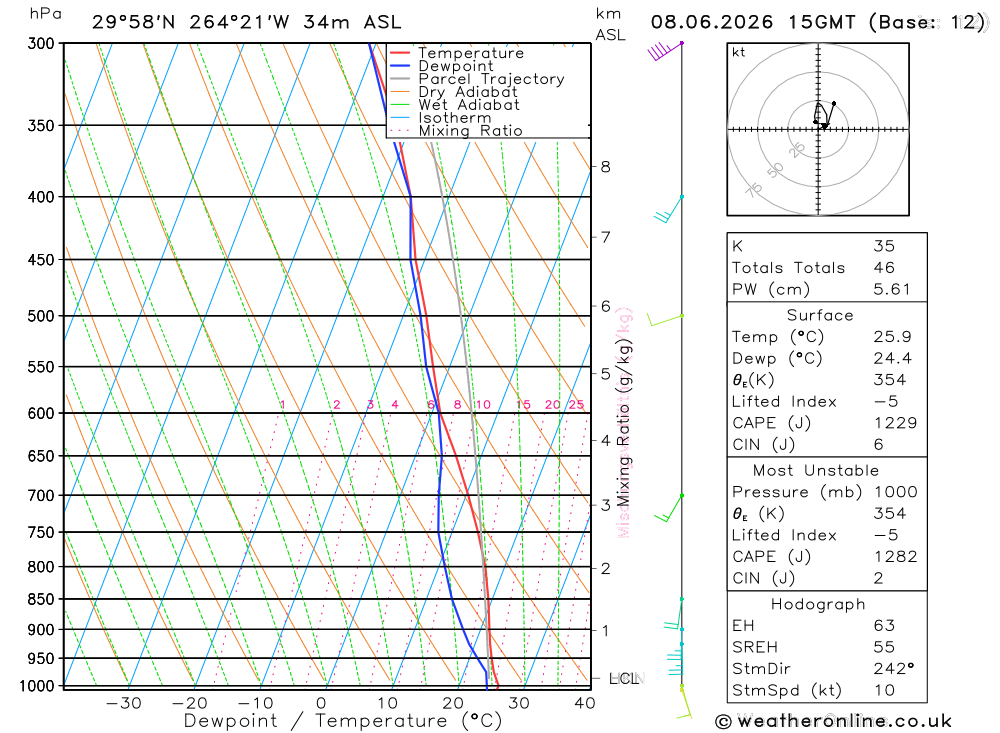Click the 'Surface' section heading
This screenshot has width=1000, height=733.
click(820, 315)
